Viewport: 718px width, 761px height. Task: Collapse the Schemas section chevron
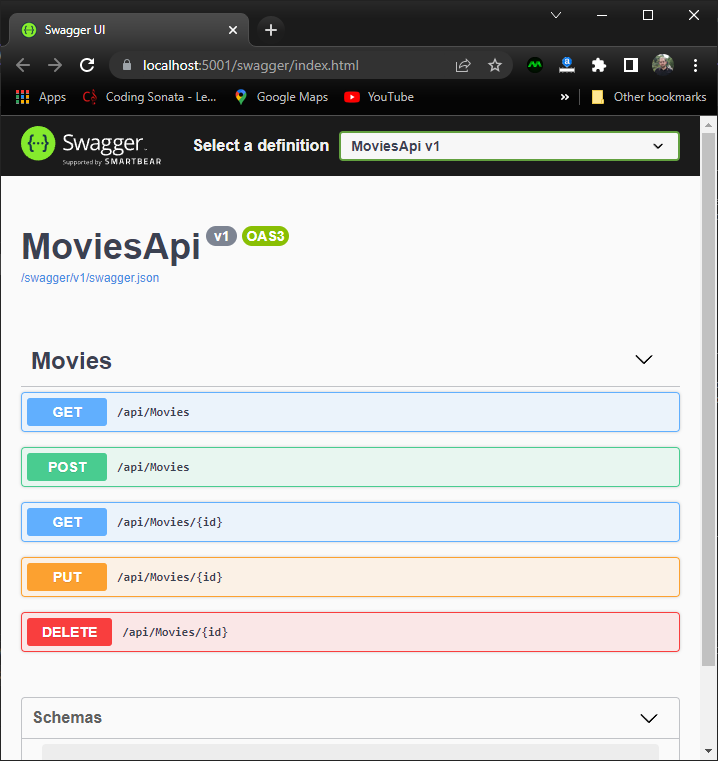click(x=648, y=718)
